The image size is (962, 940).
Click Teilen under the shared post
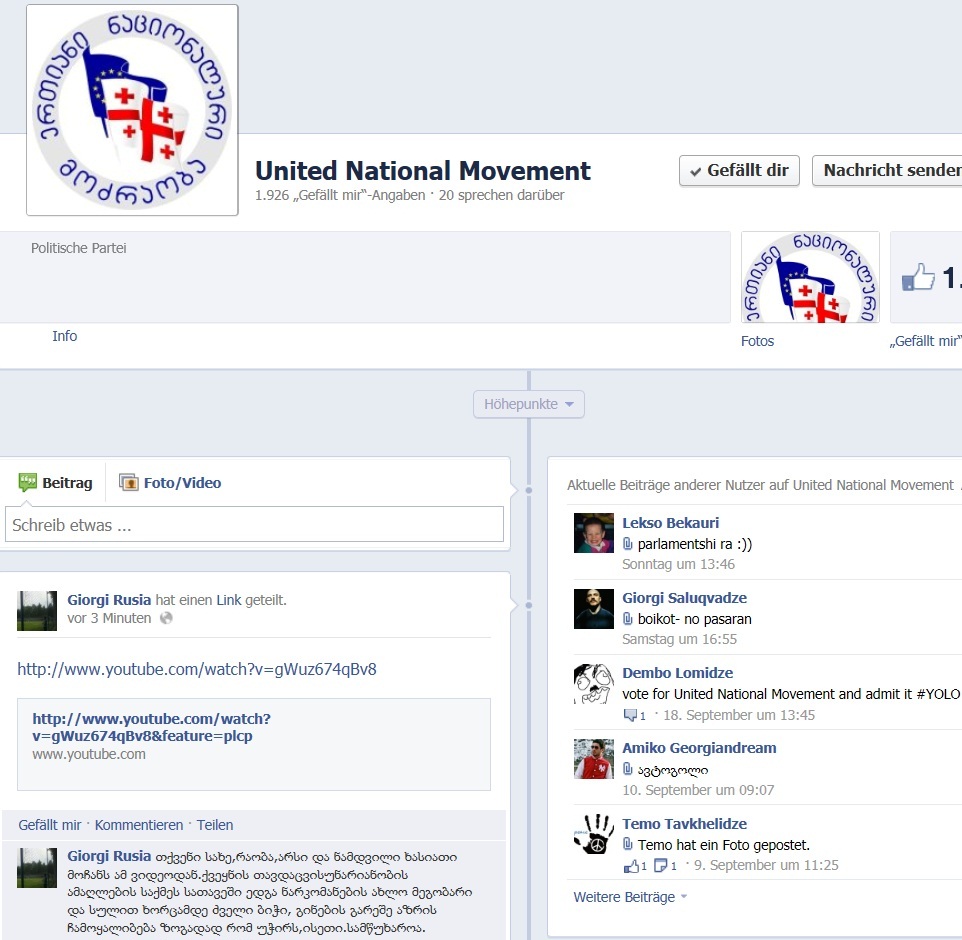[x=215, y=825]
